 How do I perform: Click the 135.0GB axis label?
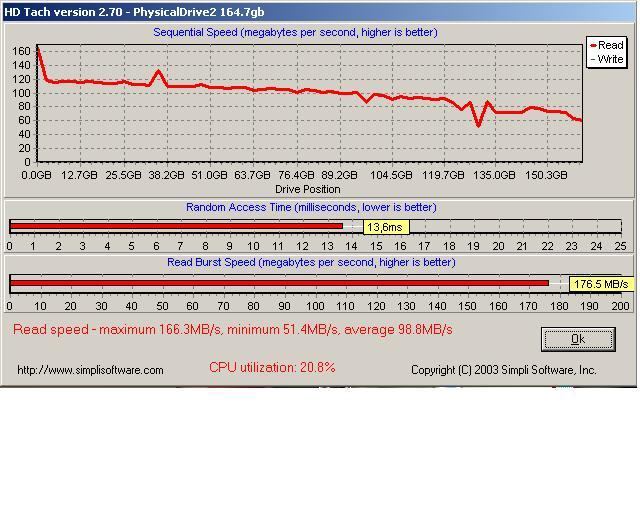coord(494,175)
